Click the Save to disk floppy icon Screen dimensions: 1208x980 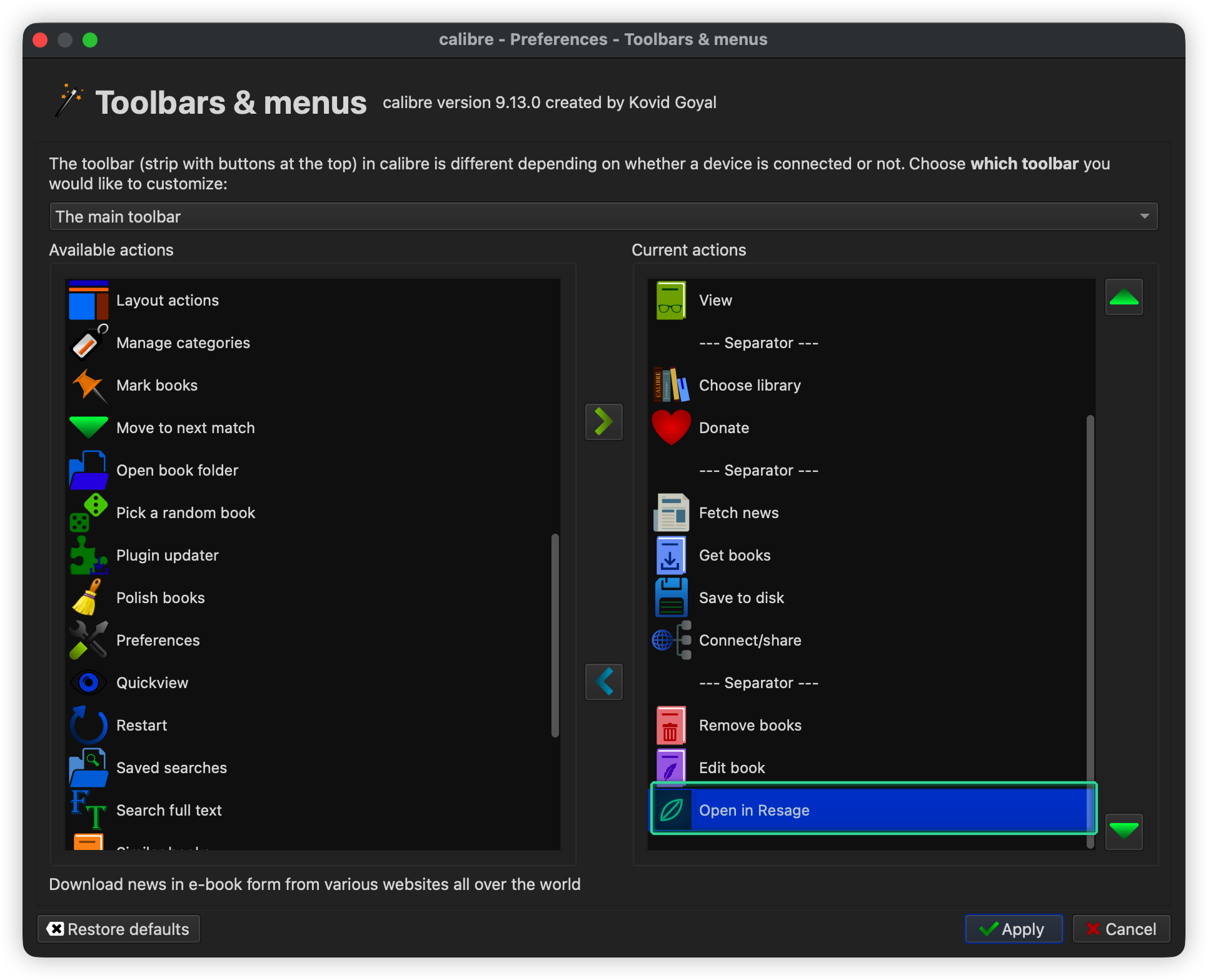pyautogui.click(x=671, y=598)
